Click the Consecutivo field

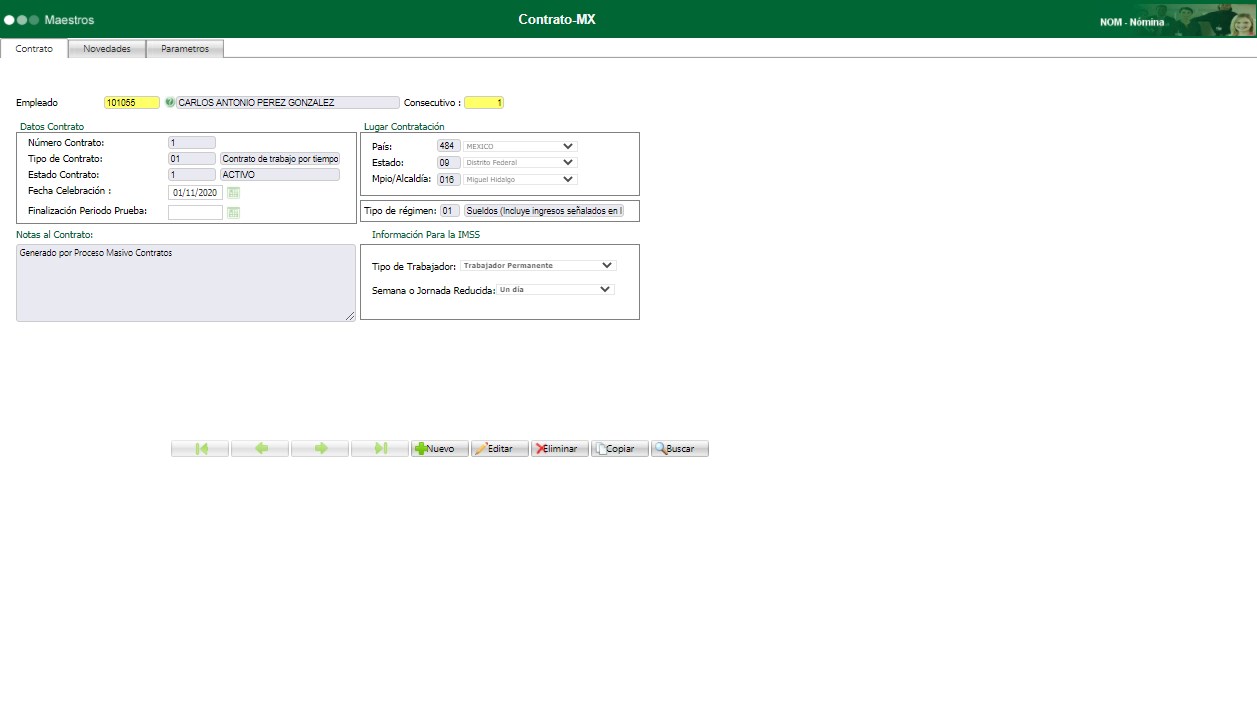click(484, 102)
